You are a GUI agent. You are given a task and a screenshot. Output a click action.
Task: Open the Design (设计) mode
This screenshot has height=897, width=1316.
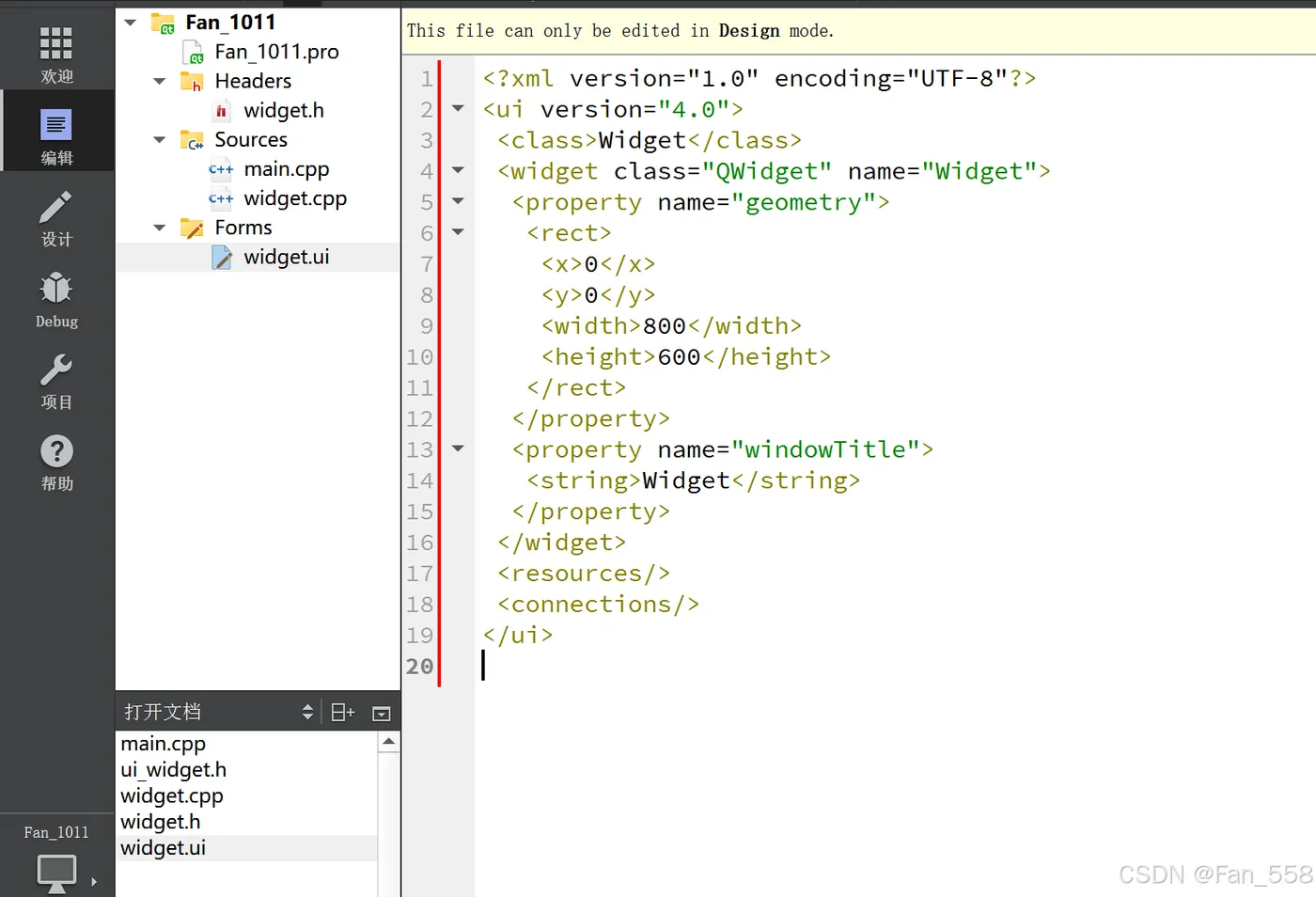click(56, 218)
